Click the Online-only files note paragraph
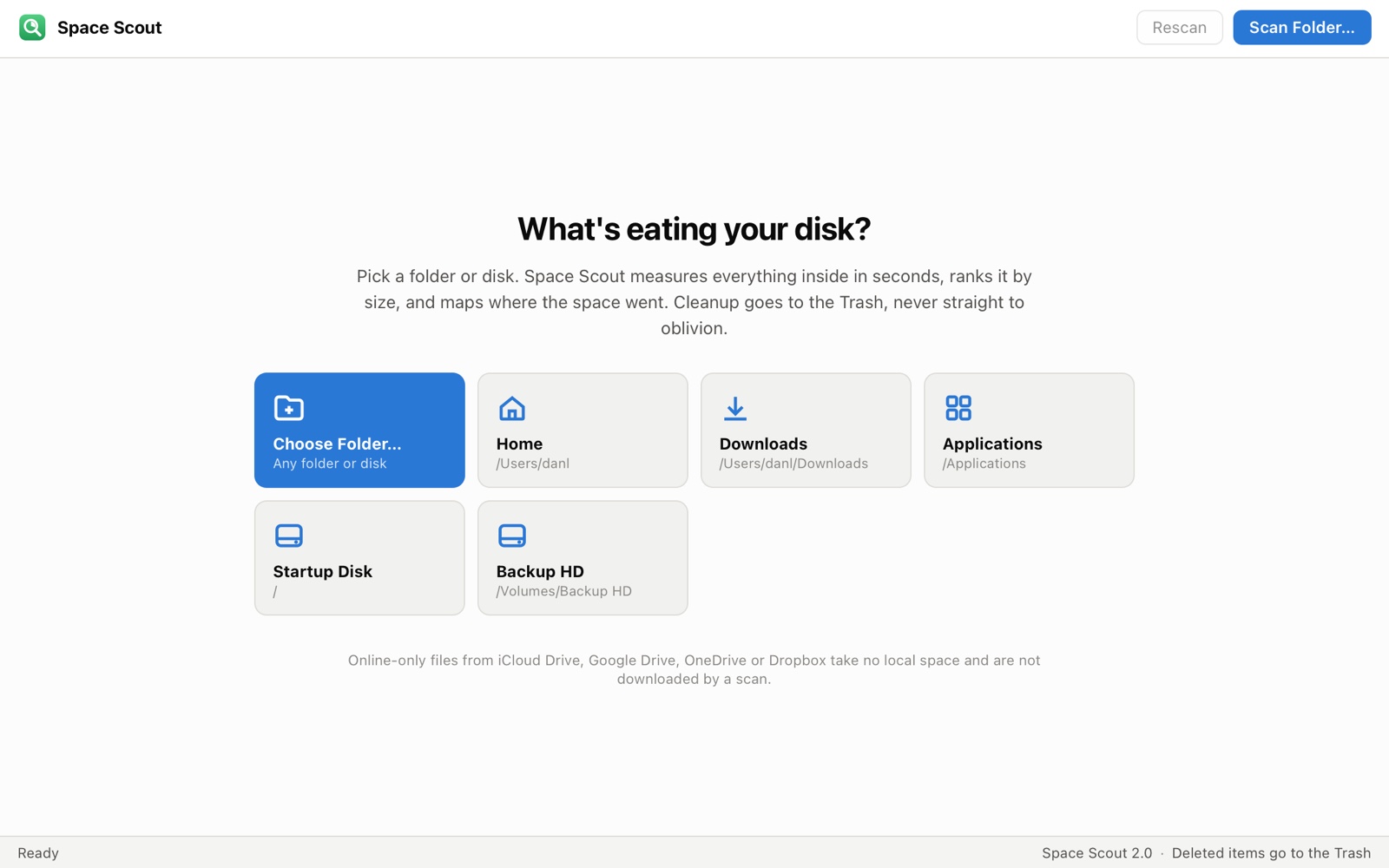This screenshot has height=868, width=1389. [694, 669]
